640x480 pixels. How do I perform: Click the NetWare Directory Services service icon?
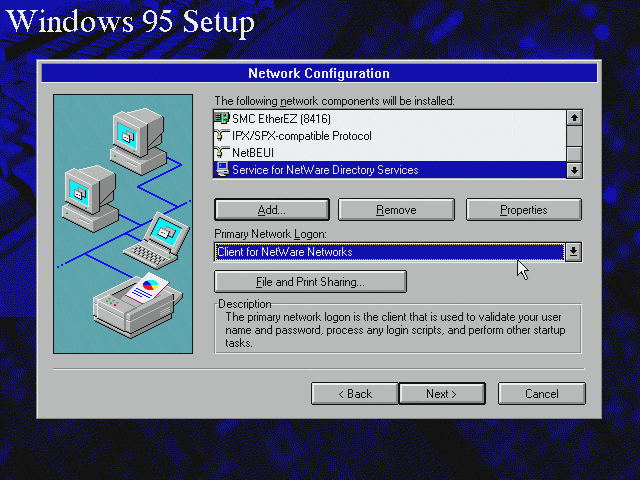point(222,169)
